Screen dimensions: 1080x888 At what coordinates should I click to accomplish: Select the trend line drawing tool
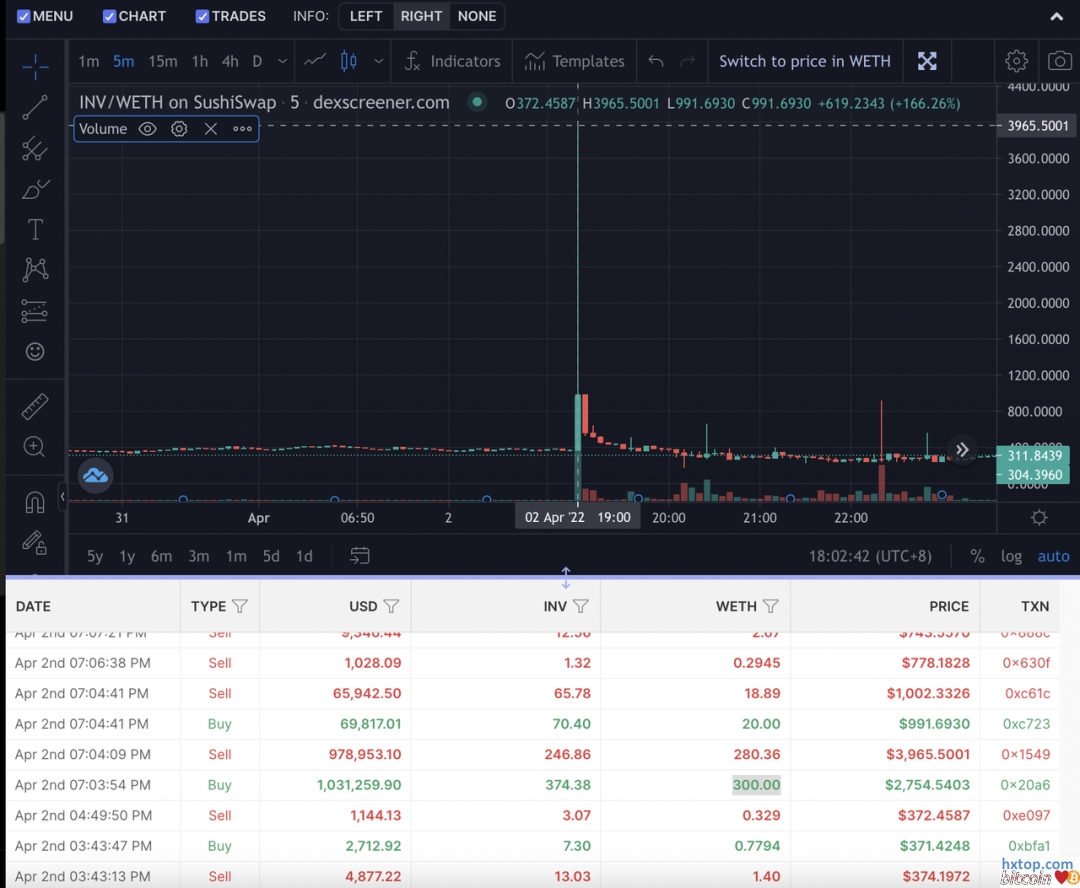(x=35, y=107)
